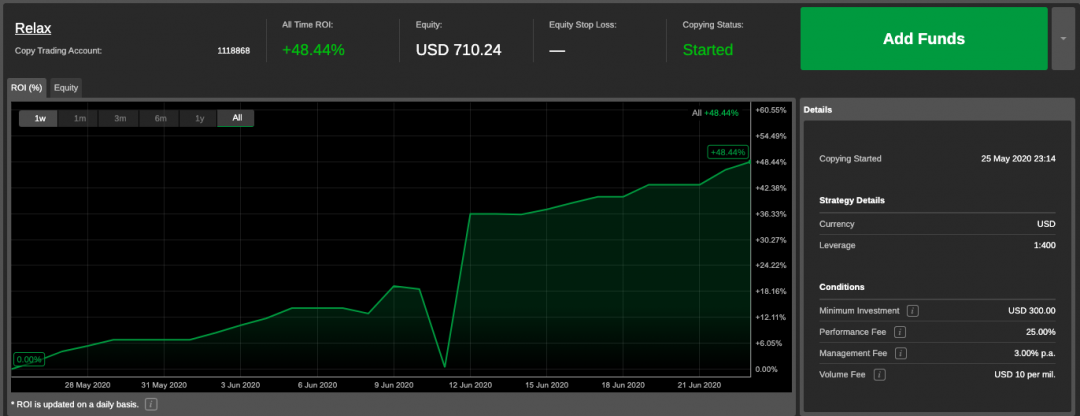
Task: Switch to the Equity tab
Action: (x=66, y=88)
